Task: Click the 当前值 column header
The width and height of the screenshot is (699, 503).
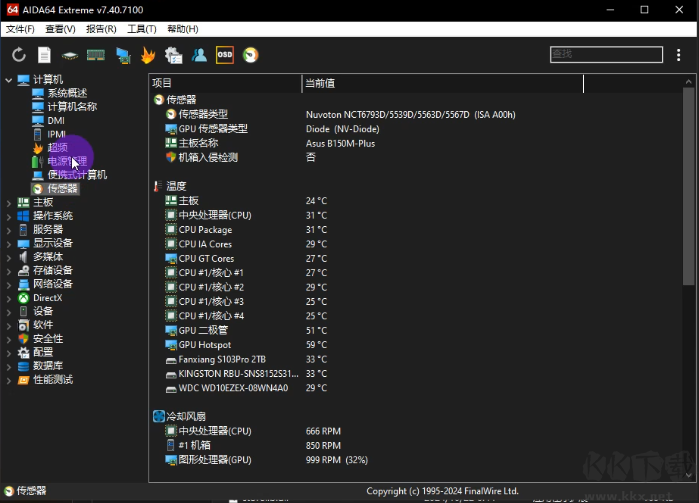Action: [x=443, y=83]
